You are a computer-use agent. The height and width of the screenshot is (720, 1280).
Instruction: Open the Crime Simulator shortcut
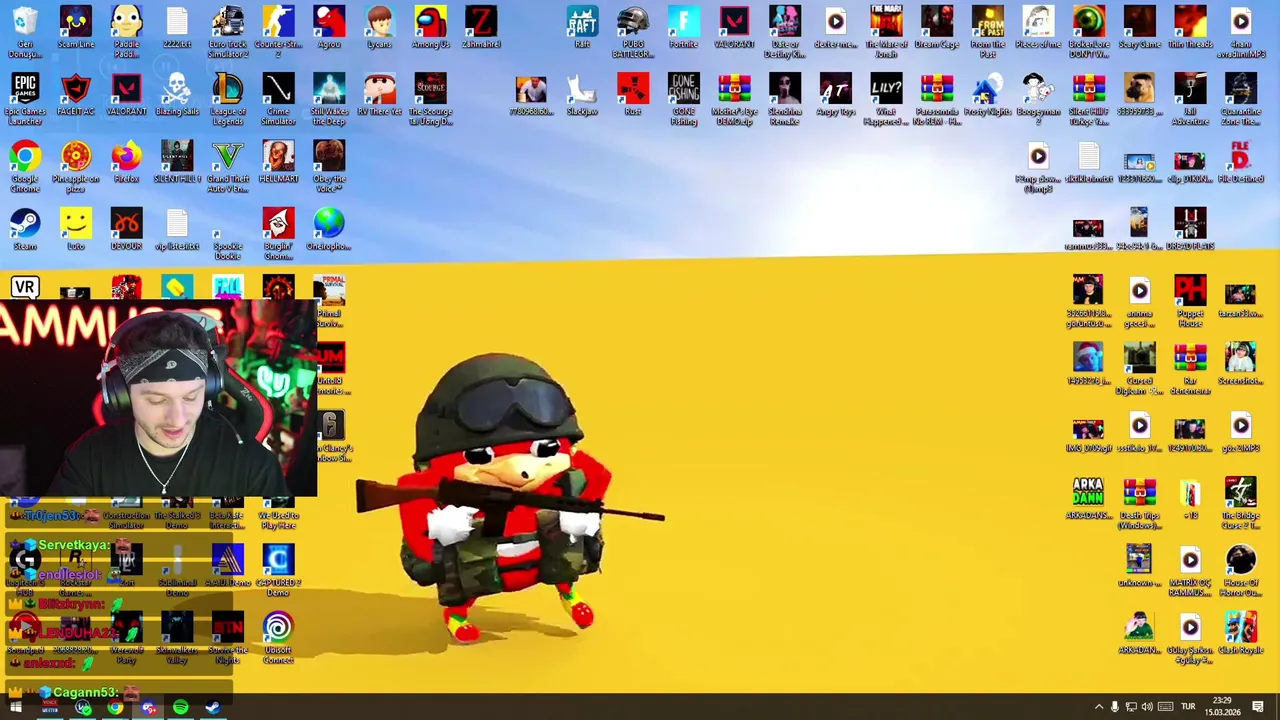click(x=278, y=99)
